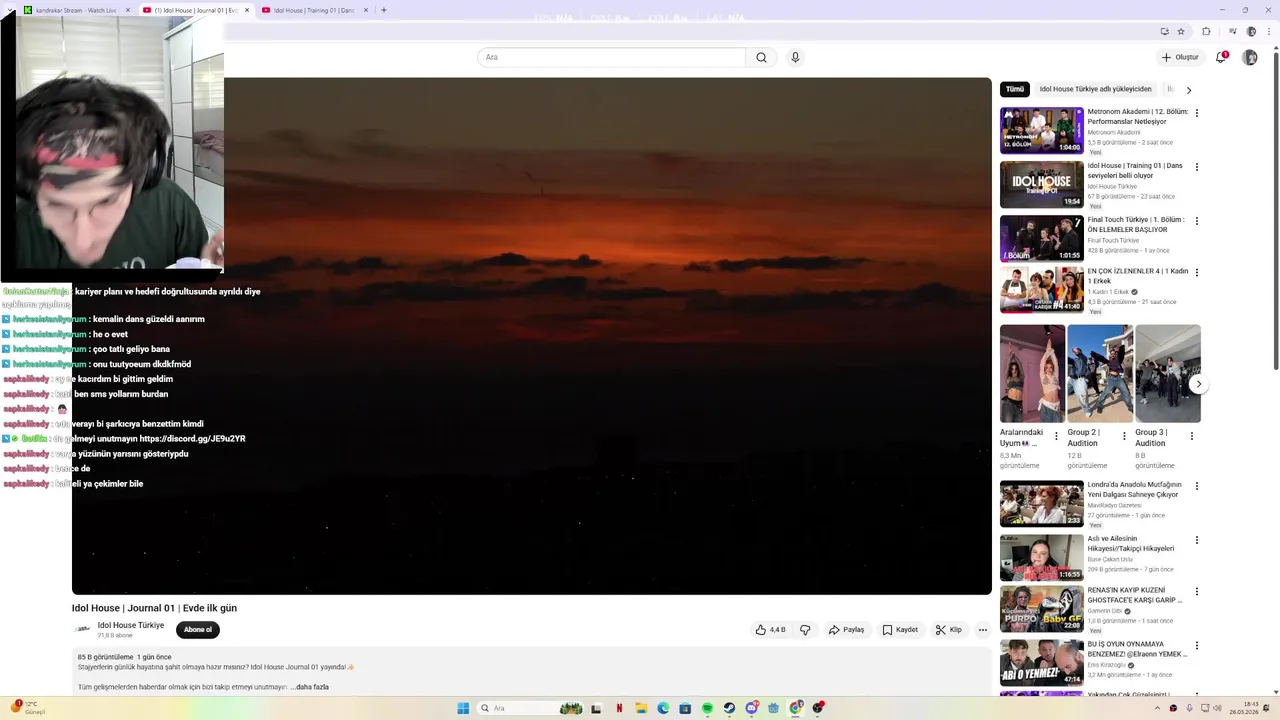Open options for EN ÇOK İZLENENLER 4 video
Image resolution: width=1280 pixels, height=720 pixels.
[1197, 272]
